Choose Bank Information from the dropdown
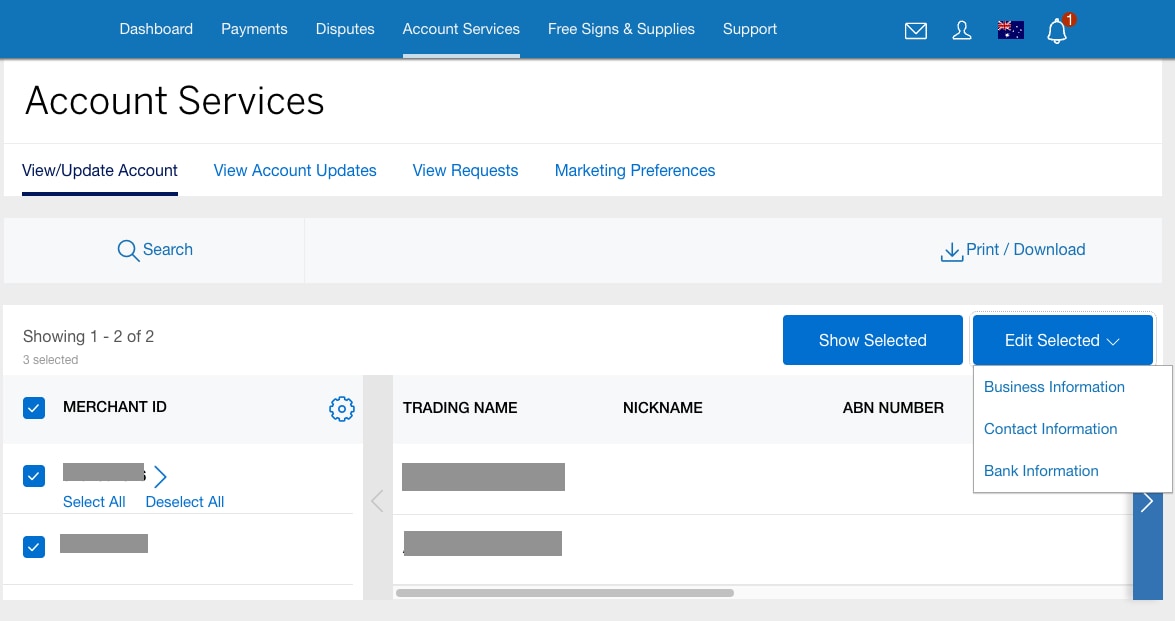The width and height of the screenshot is (1175, 621). [1041, 470]
